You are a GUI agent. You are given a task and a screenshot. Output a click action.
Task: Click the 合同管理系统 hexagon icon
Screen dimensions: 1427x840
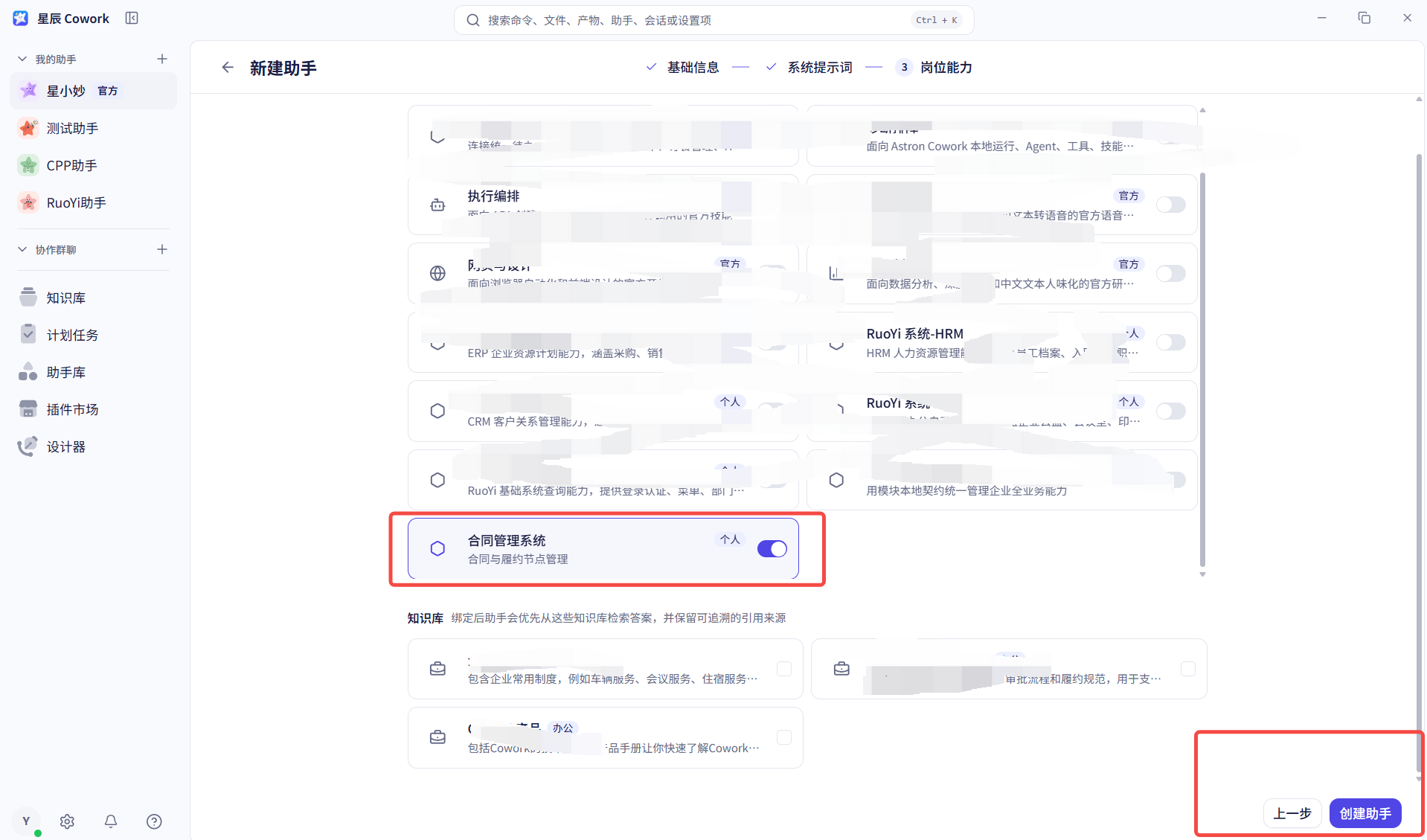coord(437,549)
